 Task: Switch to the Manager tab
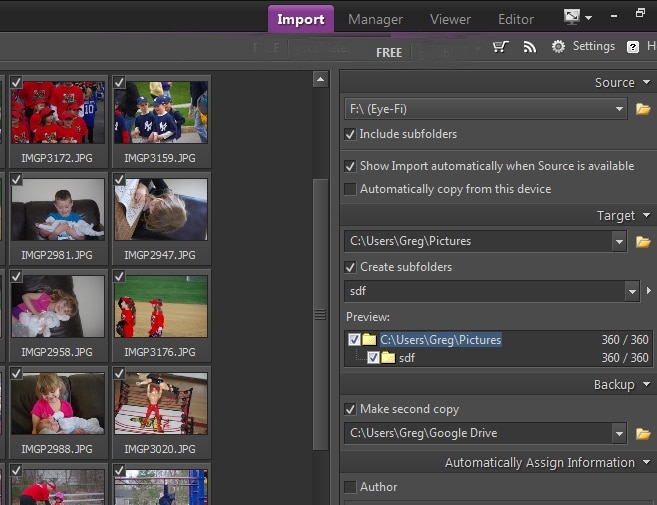(x=375, y=19)
